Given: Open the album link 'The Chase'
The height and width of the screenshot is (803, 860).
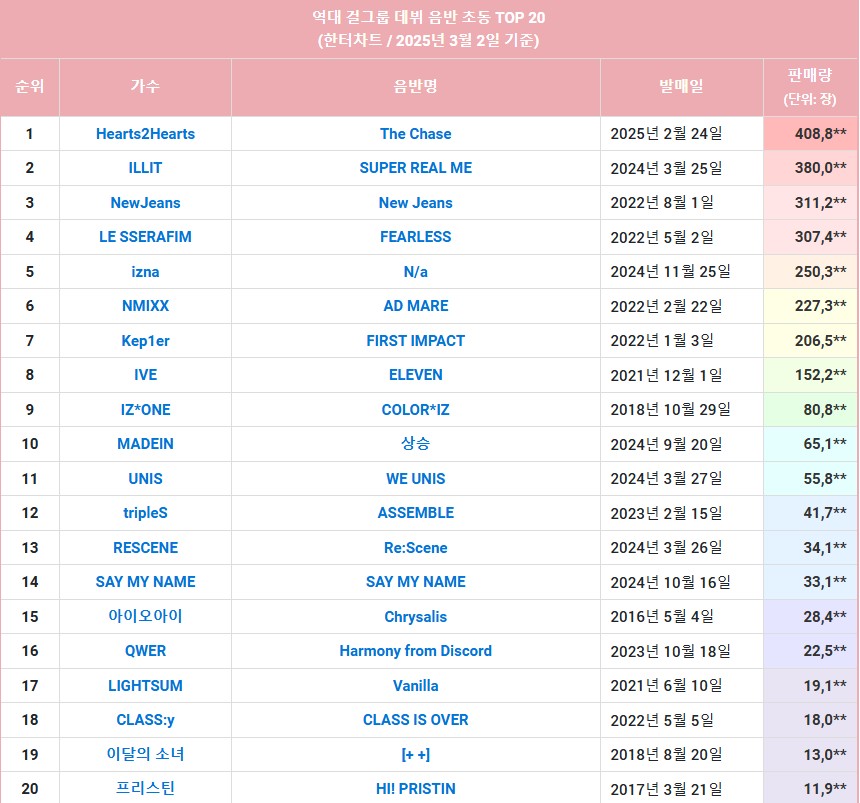Looking at the screenshot, I should tap(415, 134).
